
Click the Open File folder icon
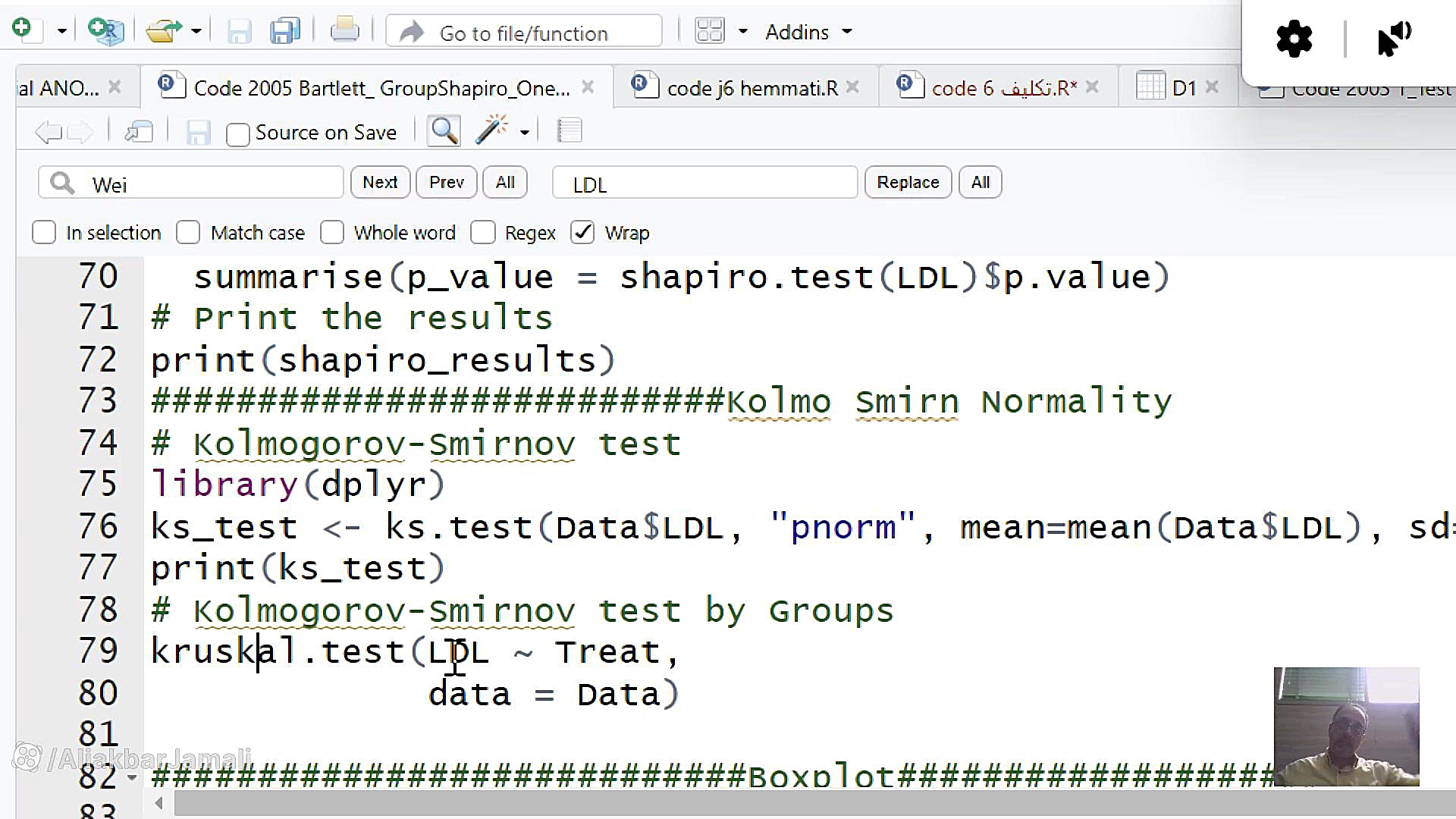tap(163, 31)
